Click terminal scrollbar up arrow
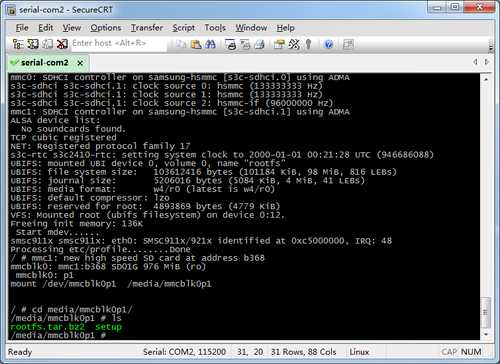Viewport: 500px width, 364px height. click(x=486, y=79)
